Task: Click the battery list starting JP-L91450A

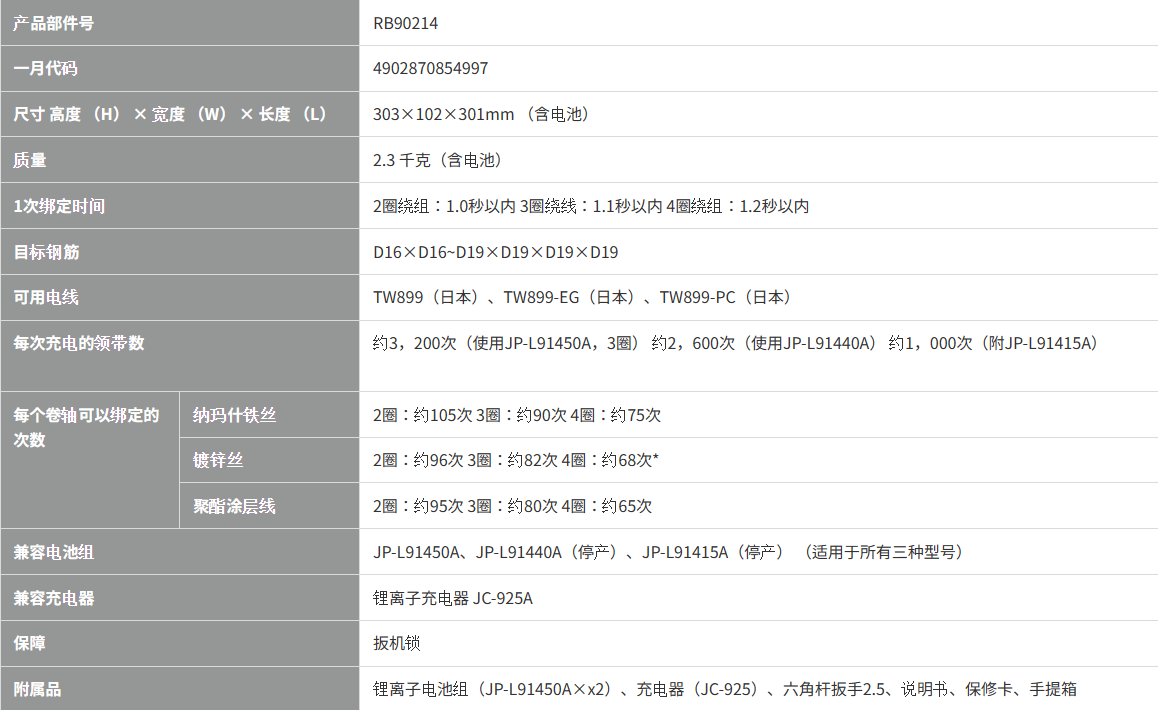Action: [x=669, y=553]
